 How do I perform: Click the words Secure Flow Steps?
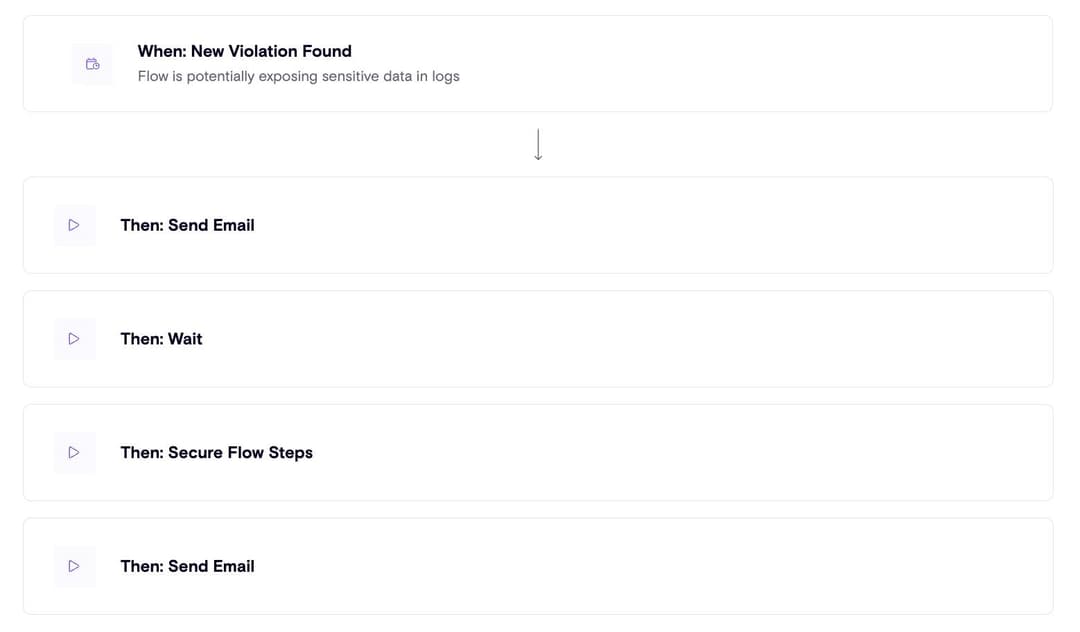click(x=240, y=453)
